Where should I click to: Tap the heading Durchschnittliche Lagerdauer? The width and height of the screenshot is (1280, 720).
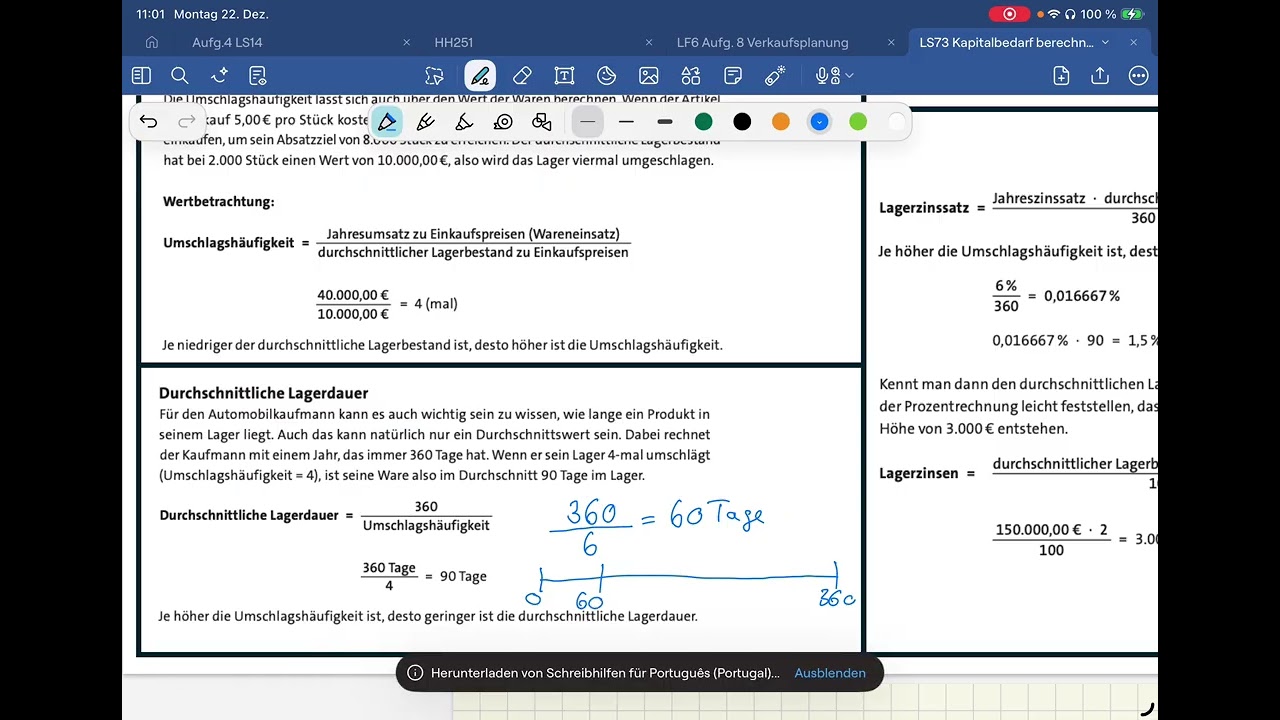coord(263,393)
